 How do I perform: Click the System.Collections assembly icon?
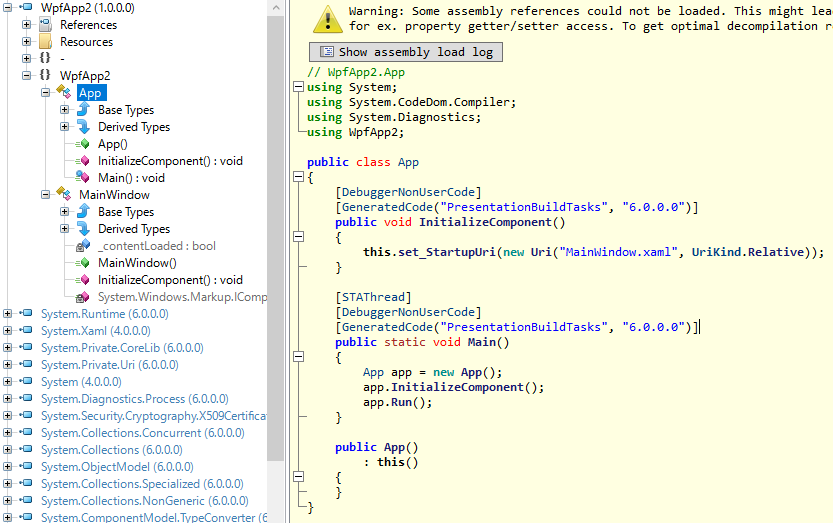coord(26,449)
